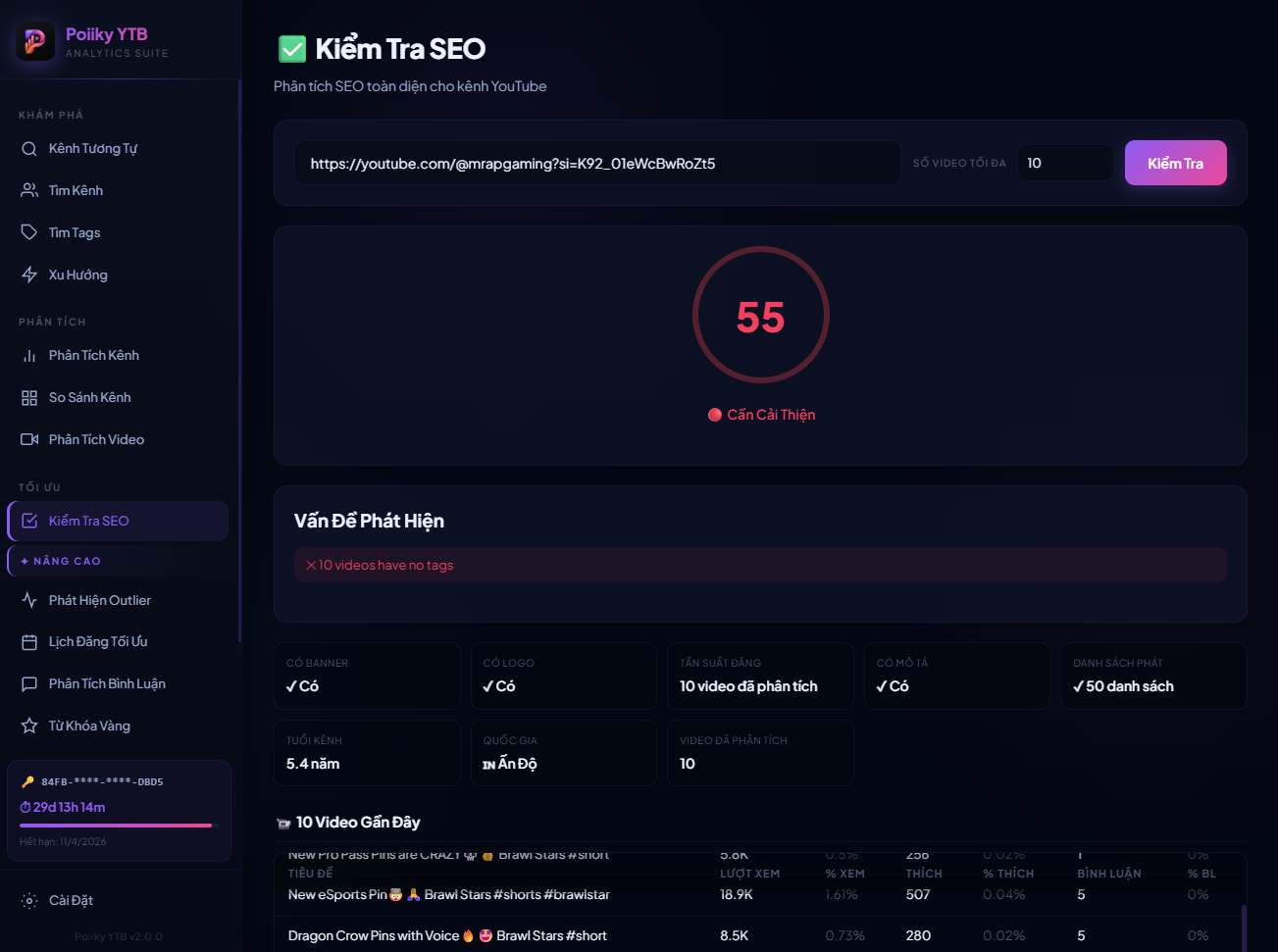Screen dimensions: 1278x952
Task: Select the active Kiểm Tra SEO menu item
Action: coord(118,522)
